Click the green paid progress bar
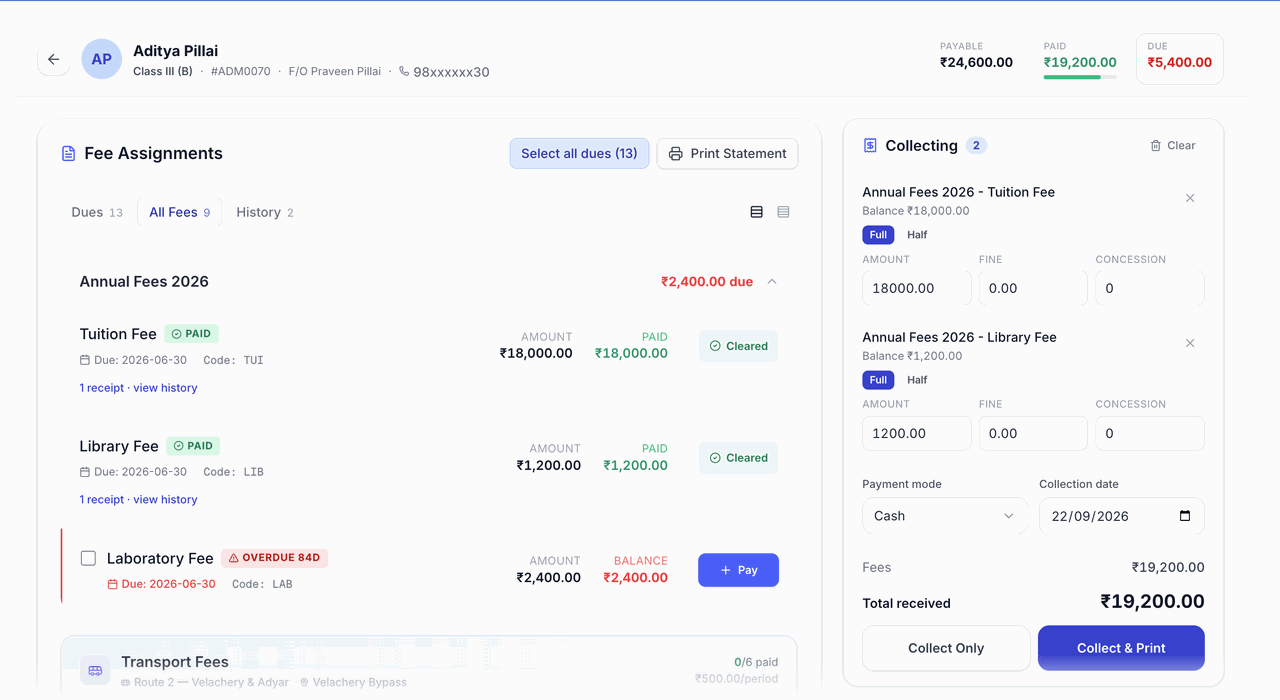1280x700 pixels. pos(1080,77)
